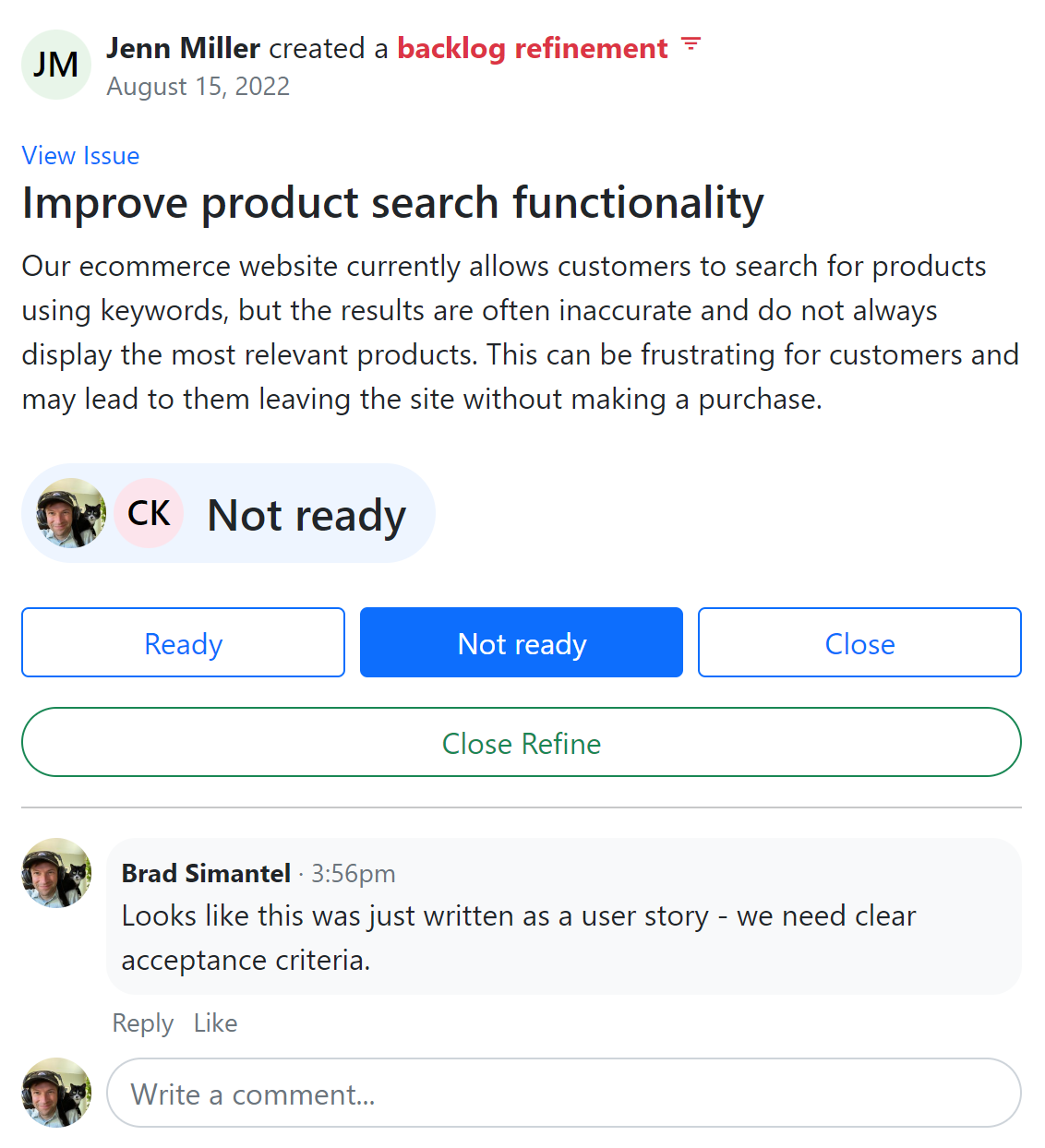
Task: Vote Ready on the issue
Action: [x=183, y=642]
